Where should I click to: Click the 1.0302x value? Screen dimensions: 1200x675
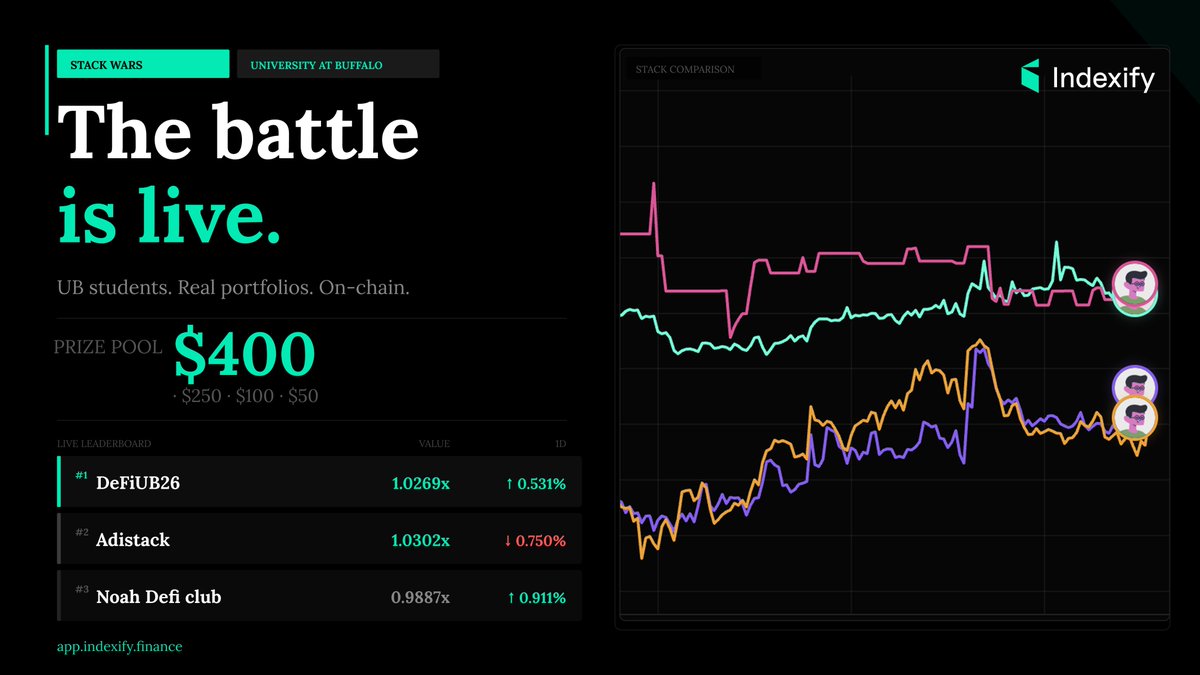point(420,541)
